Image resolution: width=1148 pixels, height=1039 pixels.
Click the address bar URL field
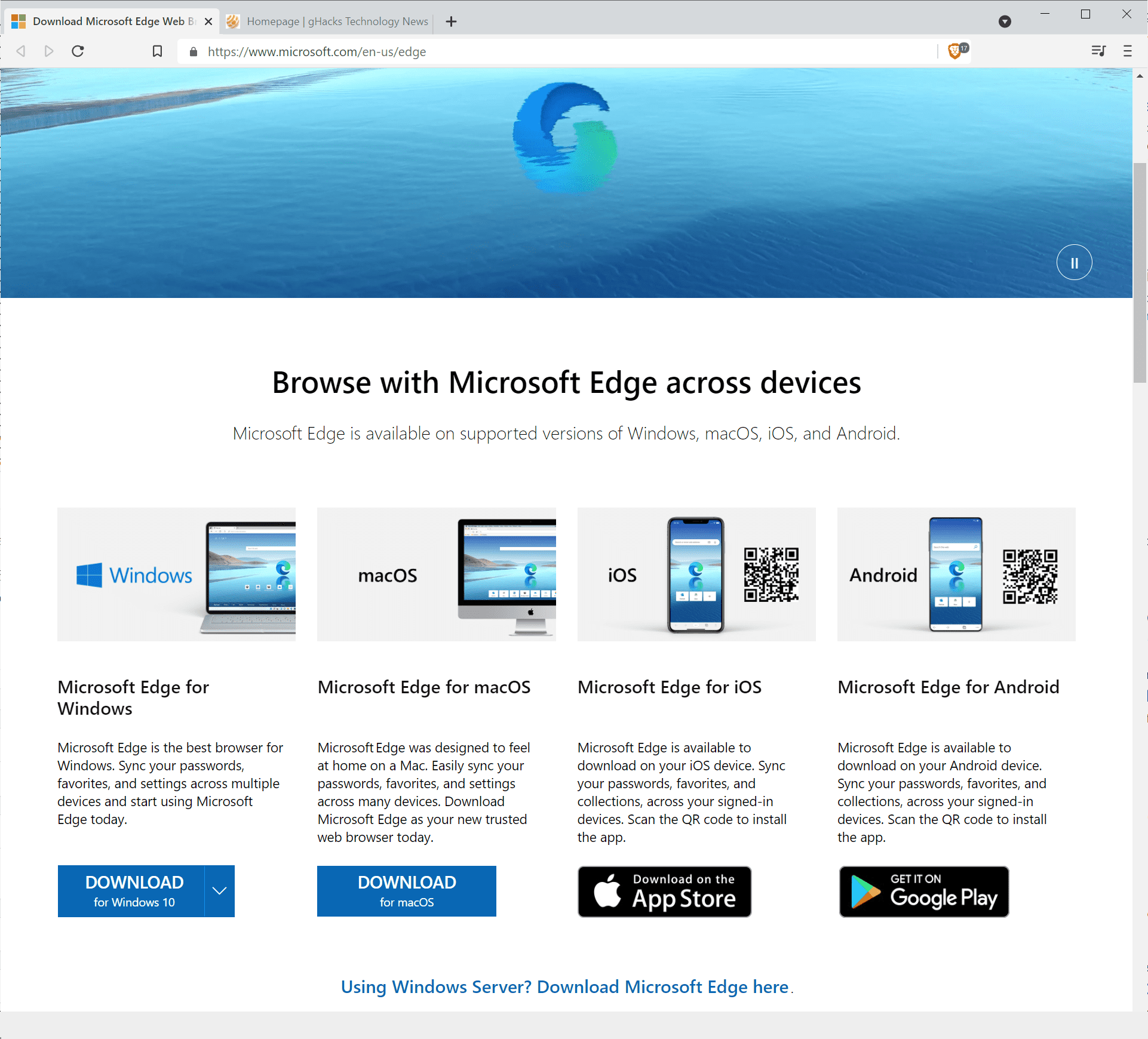click(565, 51)
